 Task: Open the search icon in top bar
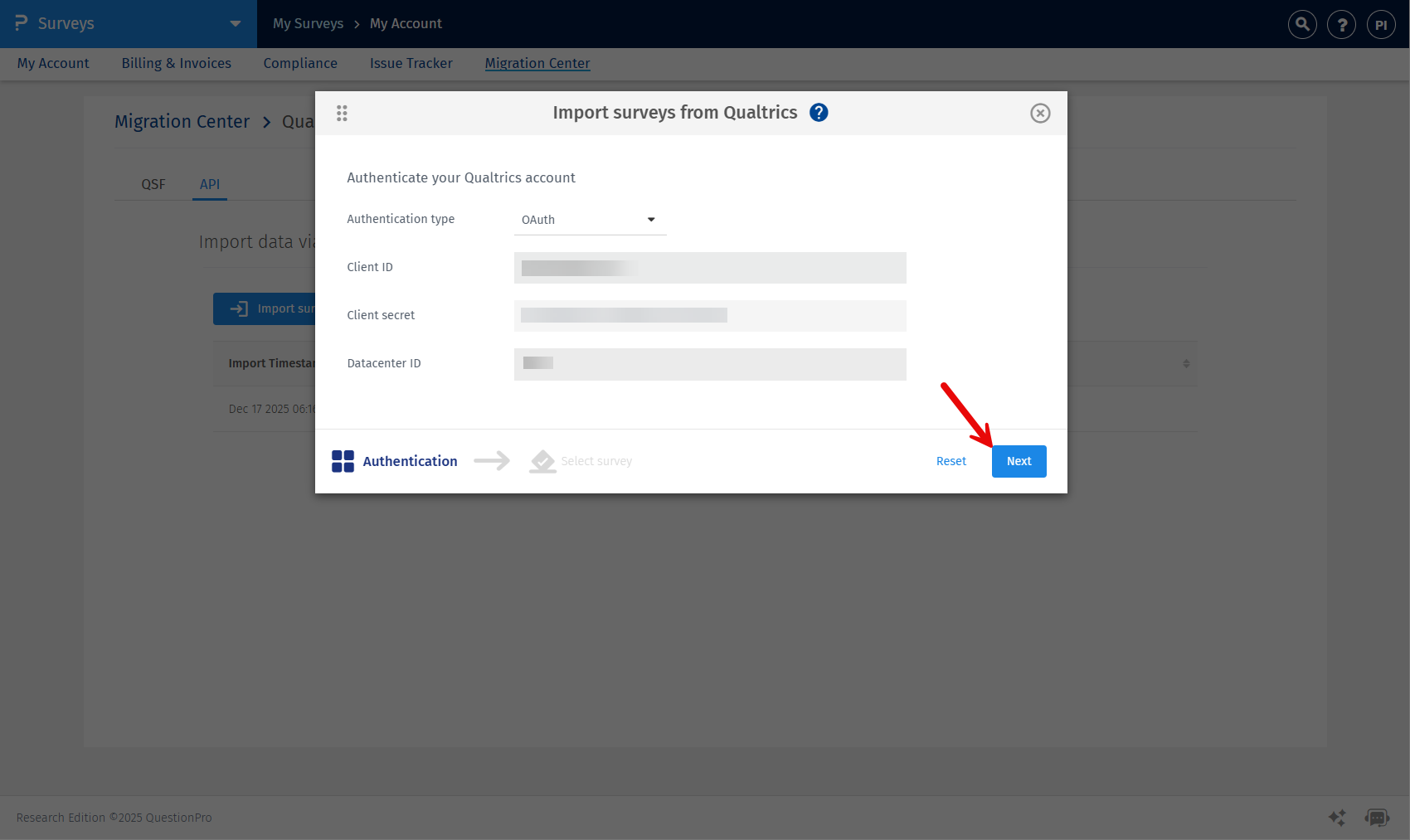click(x=1301, y=24)
